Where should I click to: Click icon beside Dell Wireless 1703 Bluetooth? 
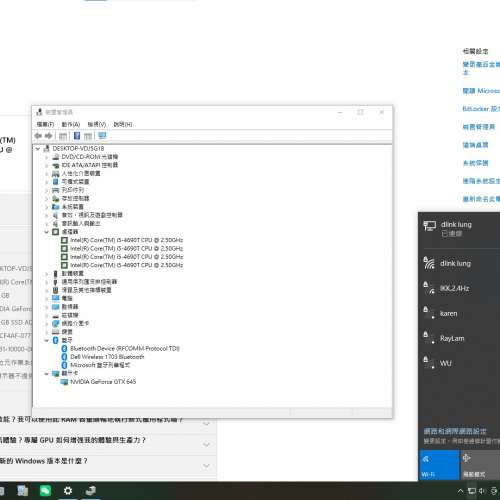(x=64, y=357)
